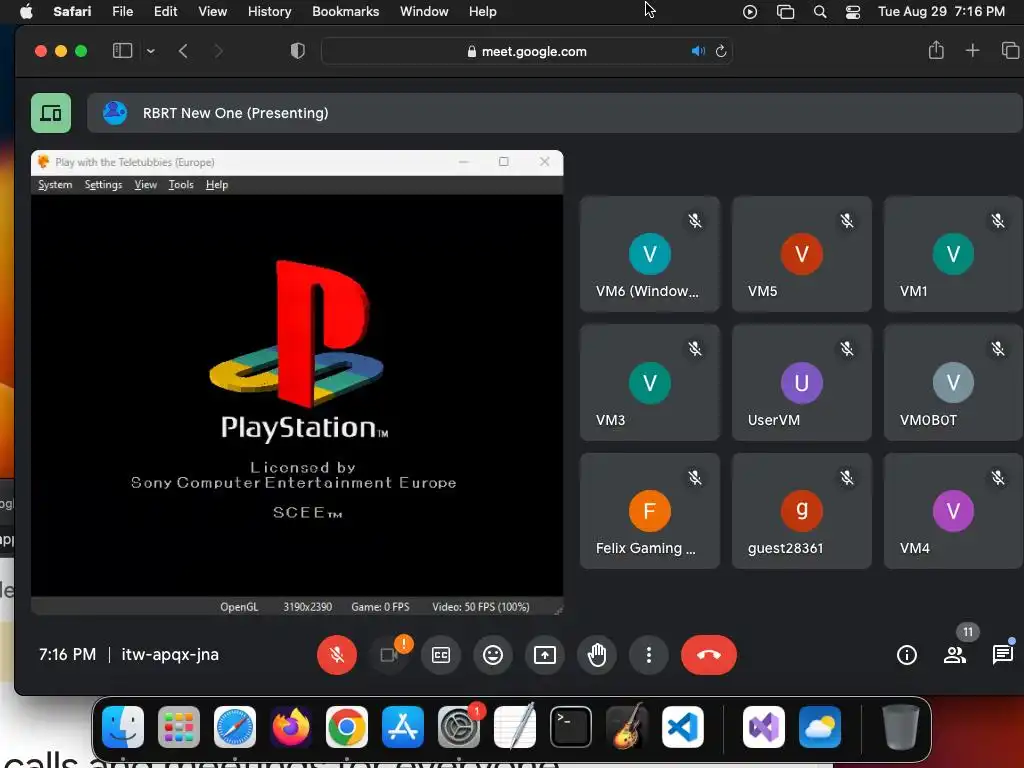The width and height of the screenshot is (1024, 768).
Task: Expand the sidebar tab group dropdown arrow
Action: pos(151,51)
